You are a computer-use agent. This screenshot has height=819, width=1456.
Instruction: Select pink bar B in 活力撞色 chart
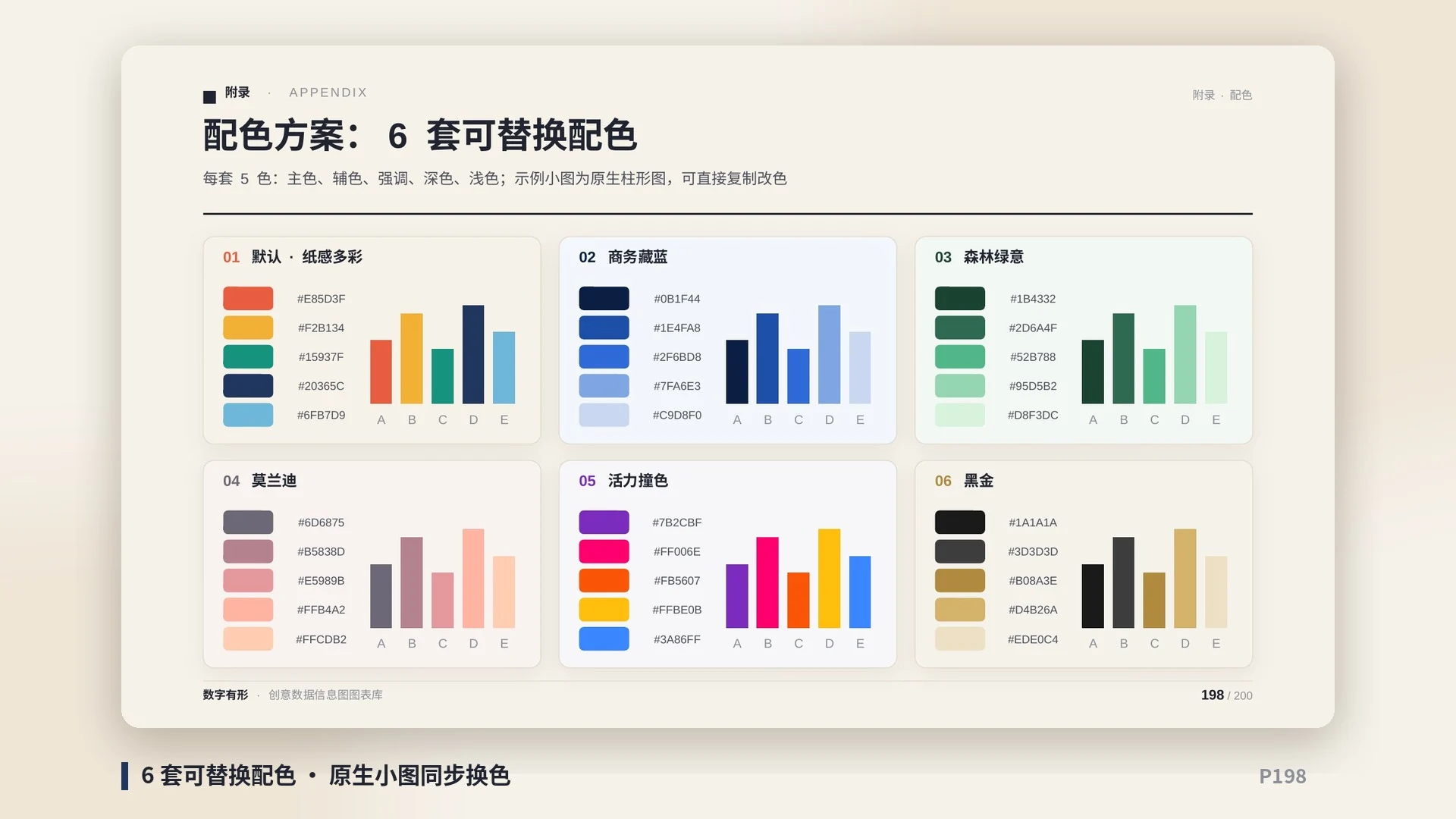click(767, 582)
